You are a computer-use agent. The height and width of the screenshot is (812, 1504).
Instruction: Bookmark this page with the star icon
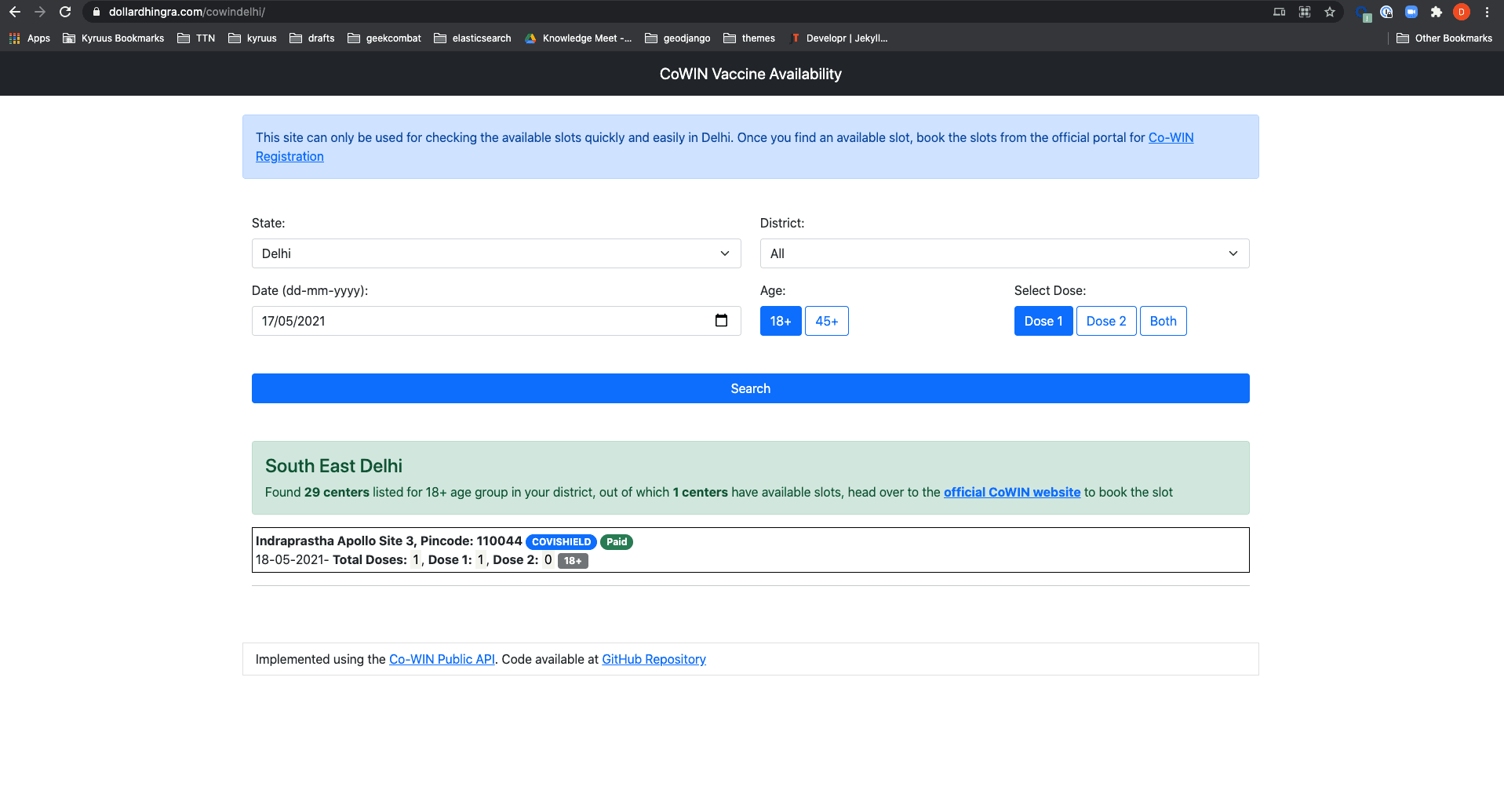click(x=1329, y=12)
